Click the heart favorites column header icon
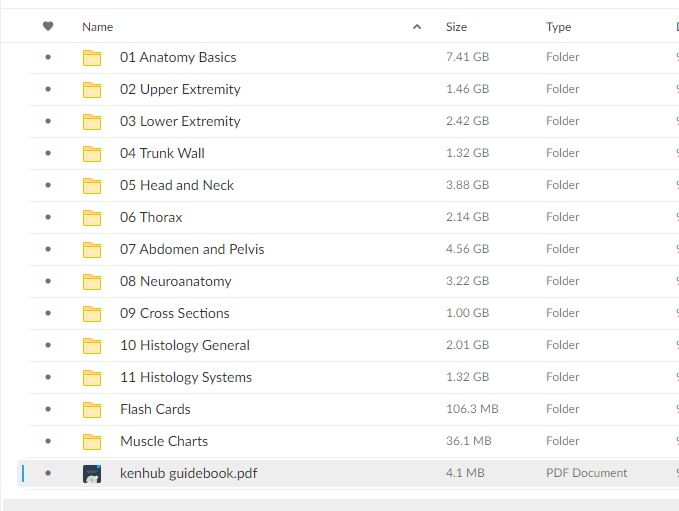The image size is (679, 511). 48,26
